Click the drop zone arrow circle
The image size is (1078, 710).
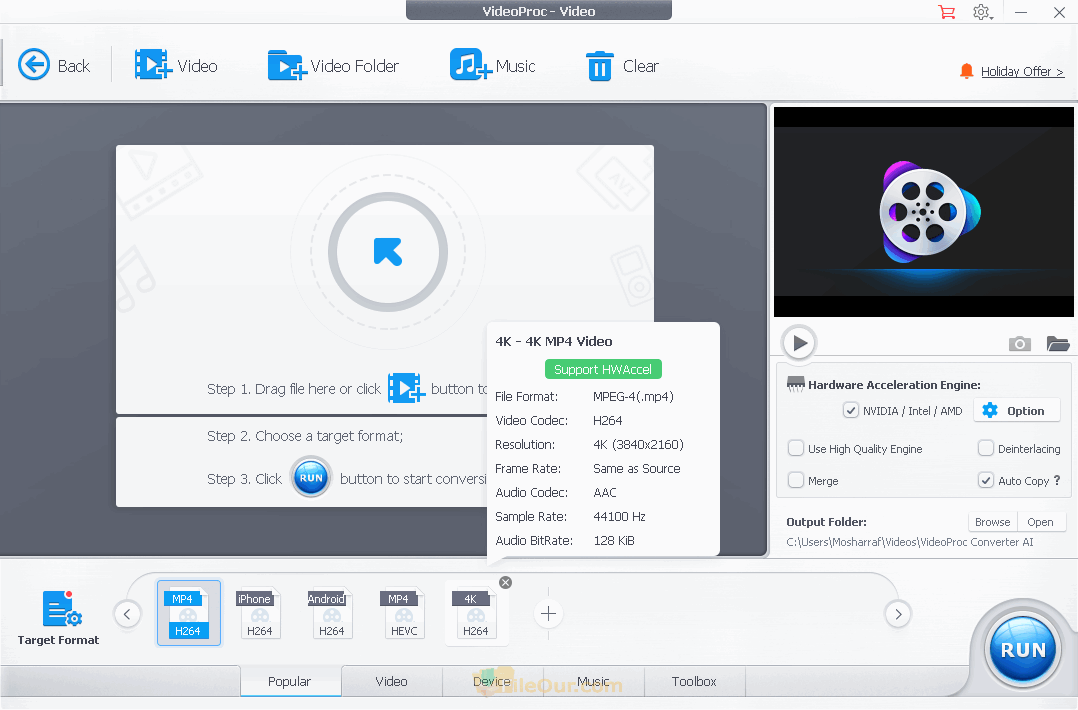tap(388, 252)
